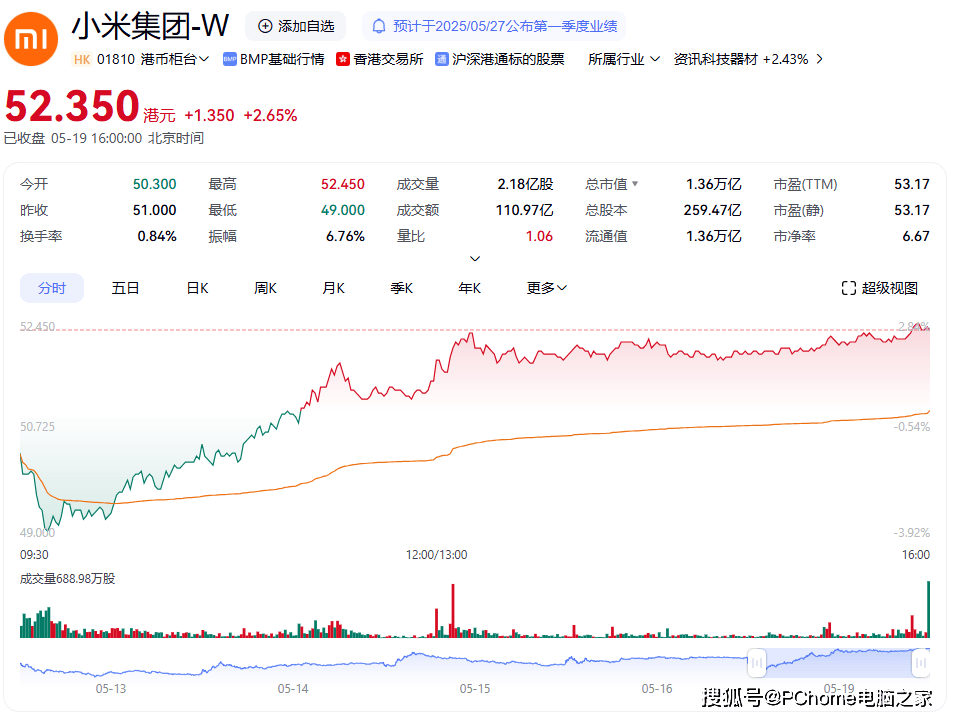Screen dimensions: 953x719
Task: Switch to the 周K tab
Action: point(266,288)
